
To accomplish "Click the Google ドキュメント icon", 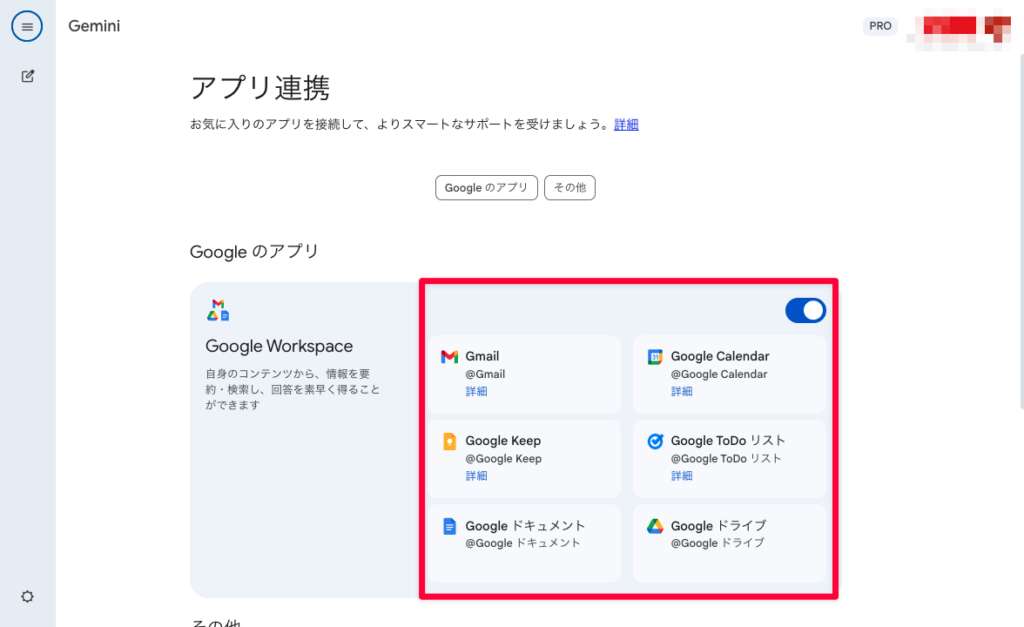I will pyautogui.click(x=451, y=526).
